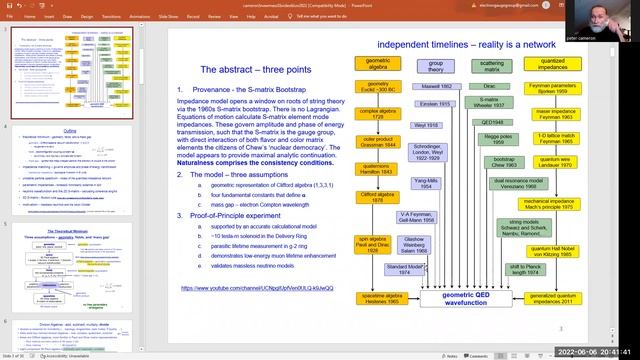
Task: Switch to Normal view icon
Action: (x=500, y=356)
